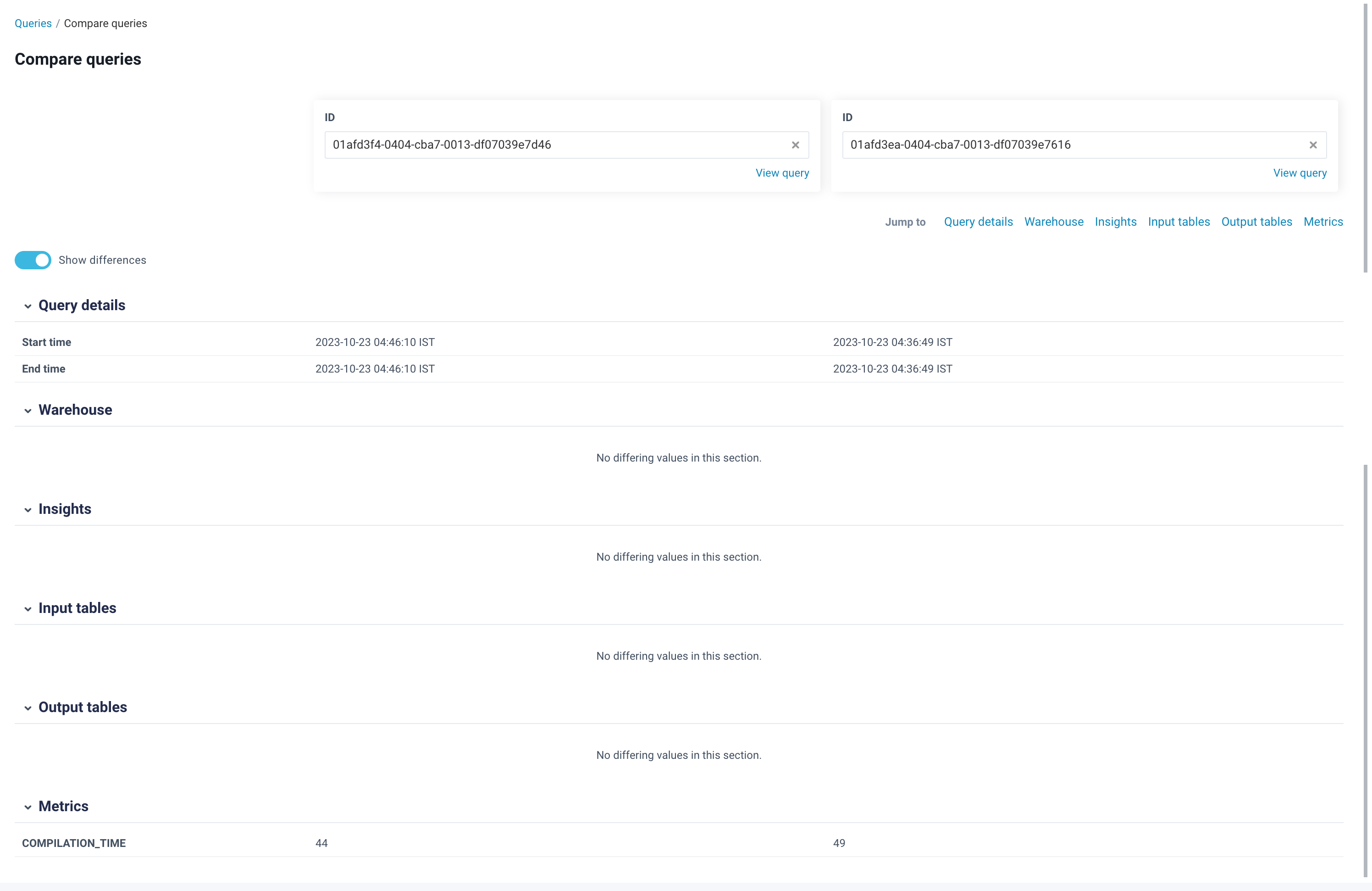
Task: Toggle Show differences switch off
Action: [x=32, y=259]
